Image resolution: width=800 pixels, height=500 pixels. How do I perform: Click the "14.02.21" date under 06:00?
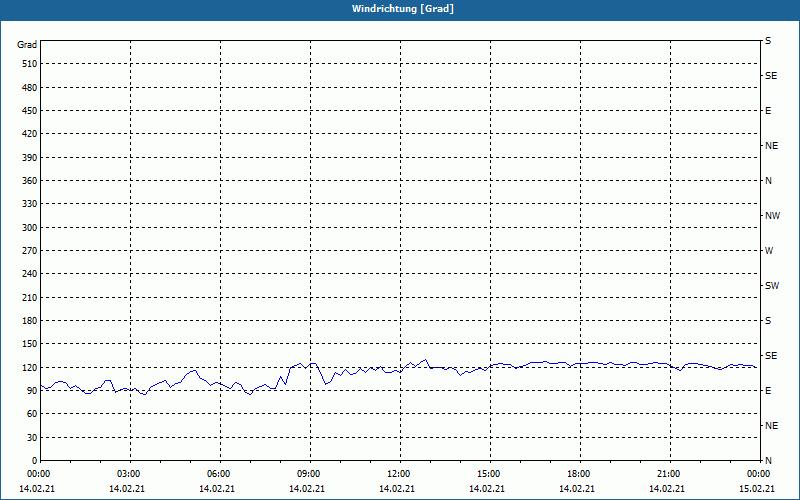coord(217,489)
